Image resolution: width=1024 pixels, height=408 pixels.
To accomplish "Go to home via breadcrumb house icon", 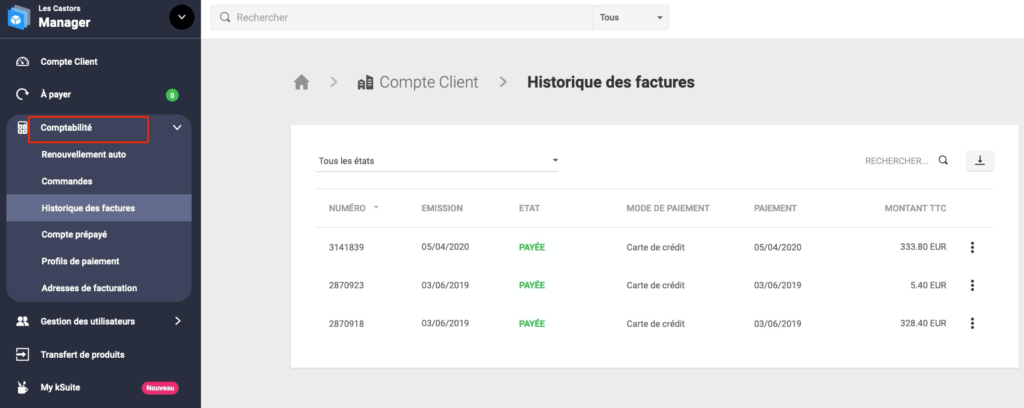I will (x=301, y=82).
